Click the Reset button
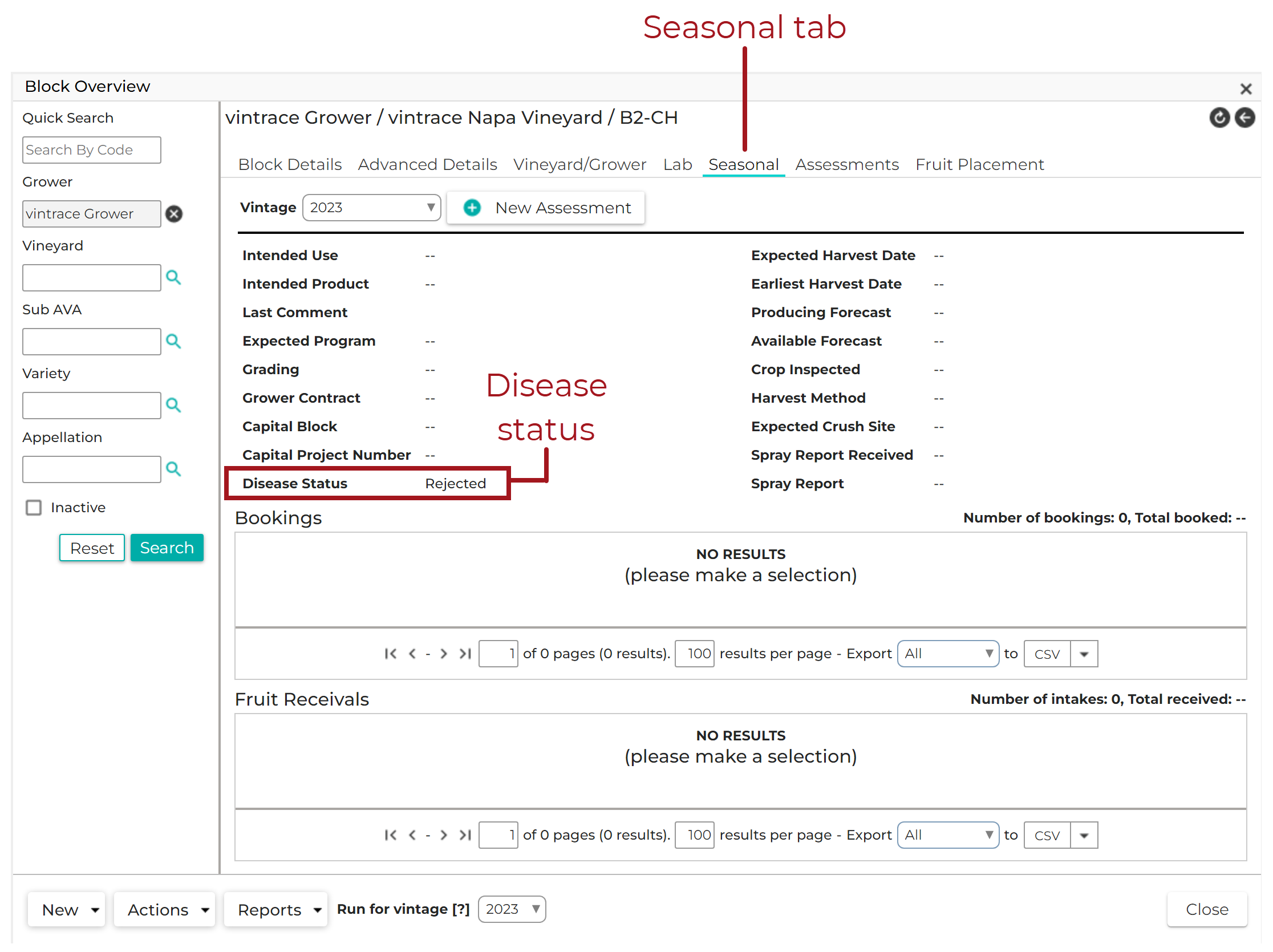Screen dimensions: 1273x952 92,548
